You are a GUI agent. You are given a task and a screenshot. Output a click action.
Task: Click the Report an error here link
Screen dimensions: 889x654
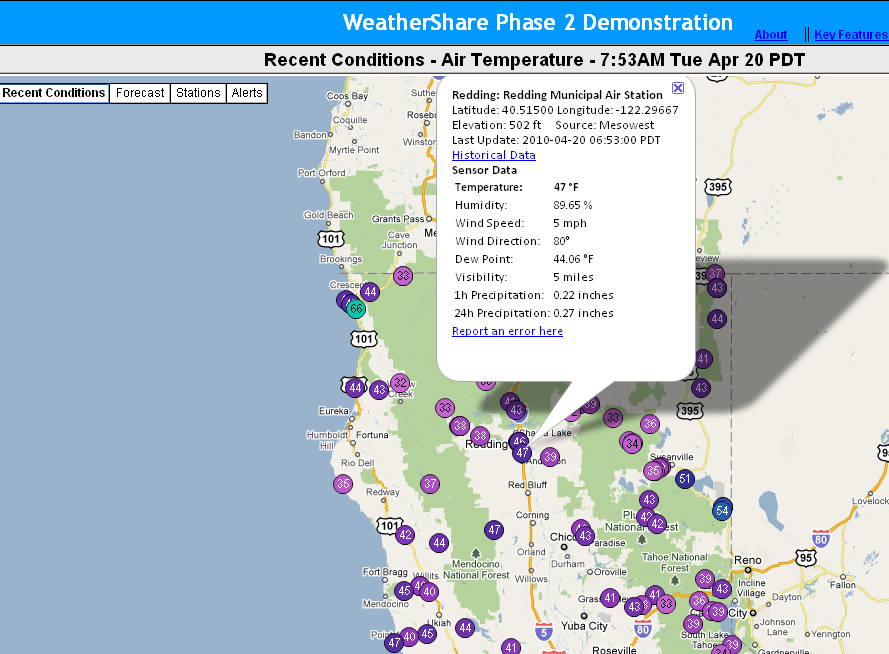[507, 331]
